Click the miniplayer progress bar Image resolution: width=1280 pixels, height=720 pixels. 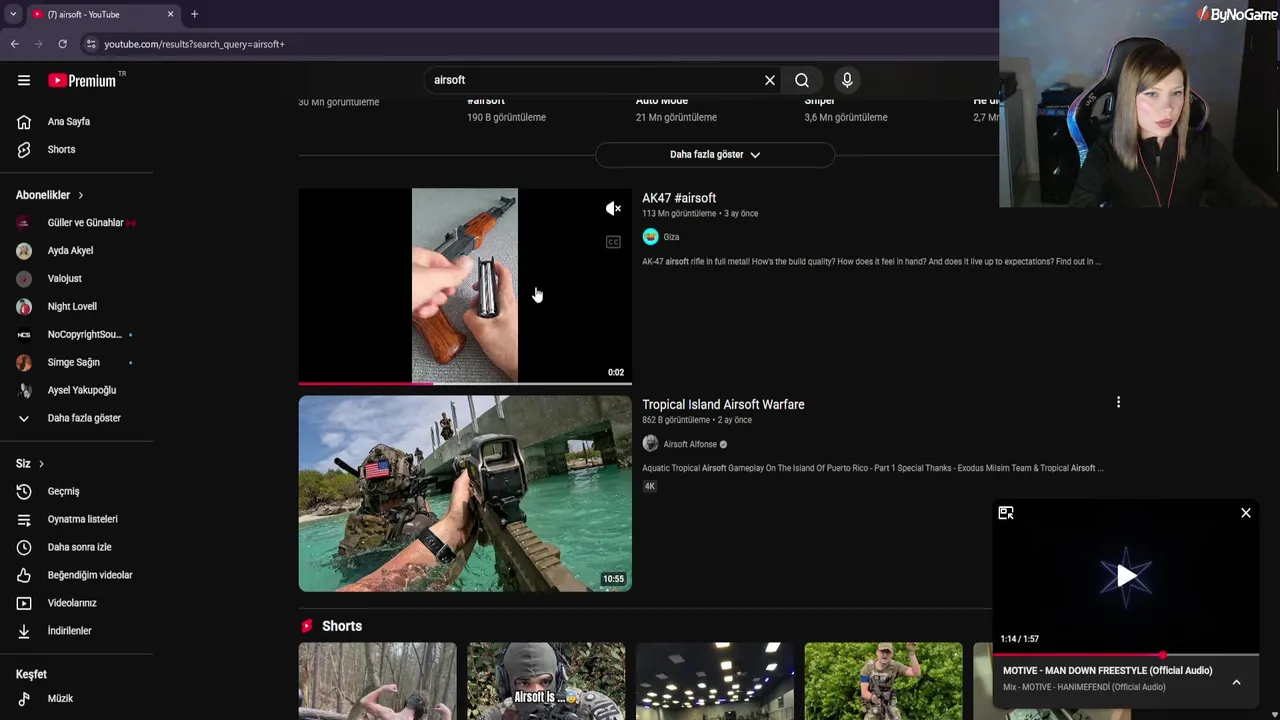(x=1126, y=655)
